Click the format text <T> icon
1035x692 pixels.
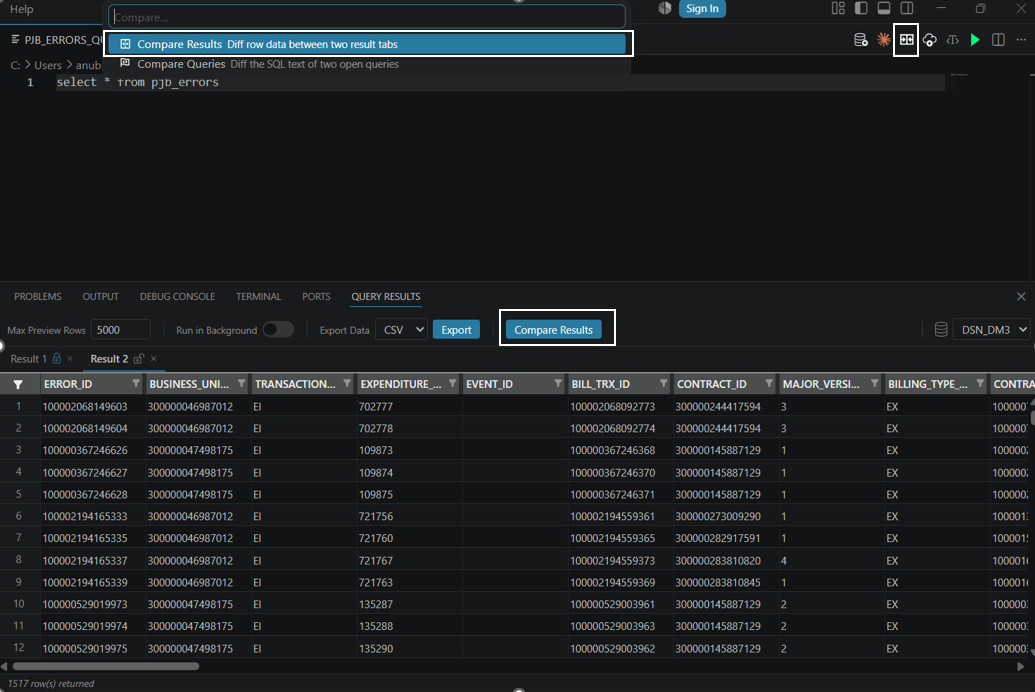point(952,40)
